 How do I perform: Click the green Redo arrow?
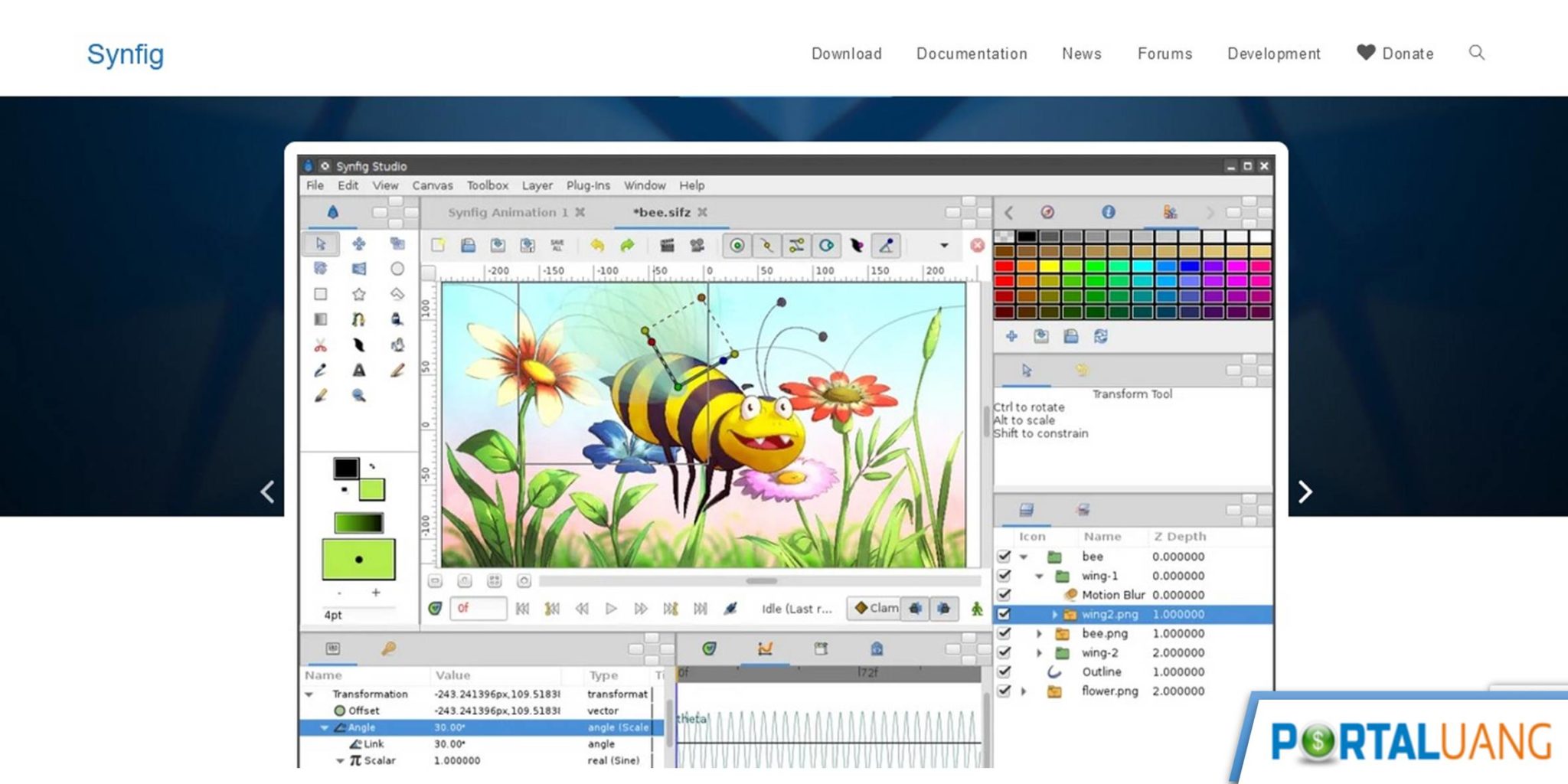[x=627, y=245]
